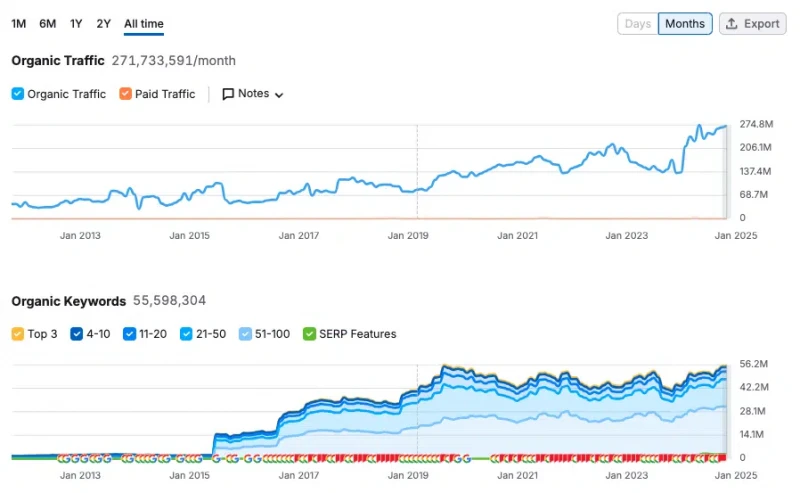The height and width of the screenshot is (493, 800).
Task: Click Jan 2017 on keywords chart axis
Action: [x=298, y=476]
